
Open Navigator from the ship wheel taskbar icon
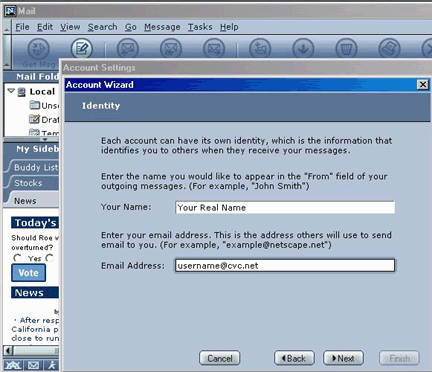12,365
